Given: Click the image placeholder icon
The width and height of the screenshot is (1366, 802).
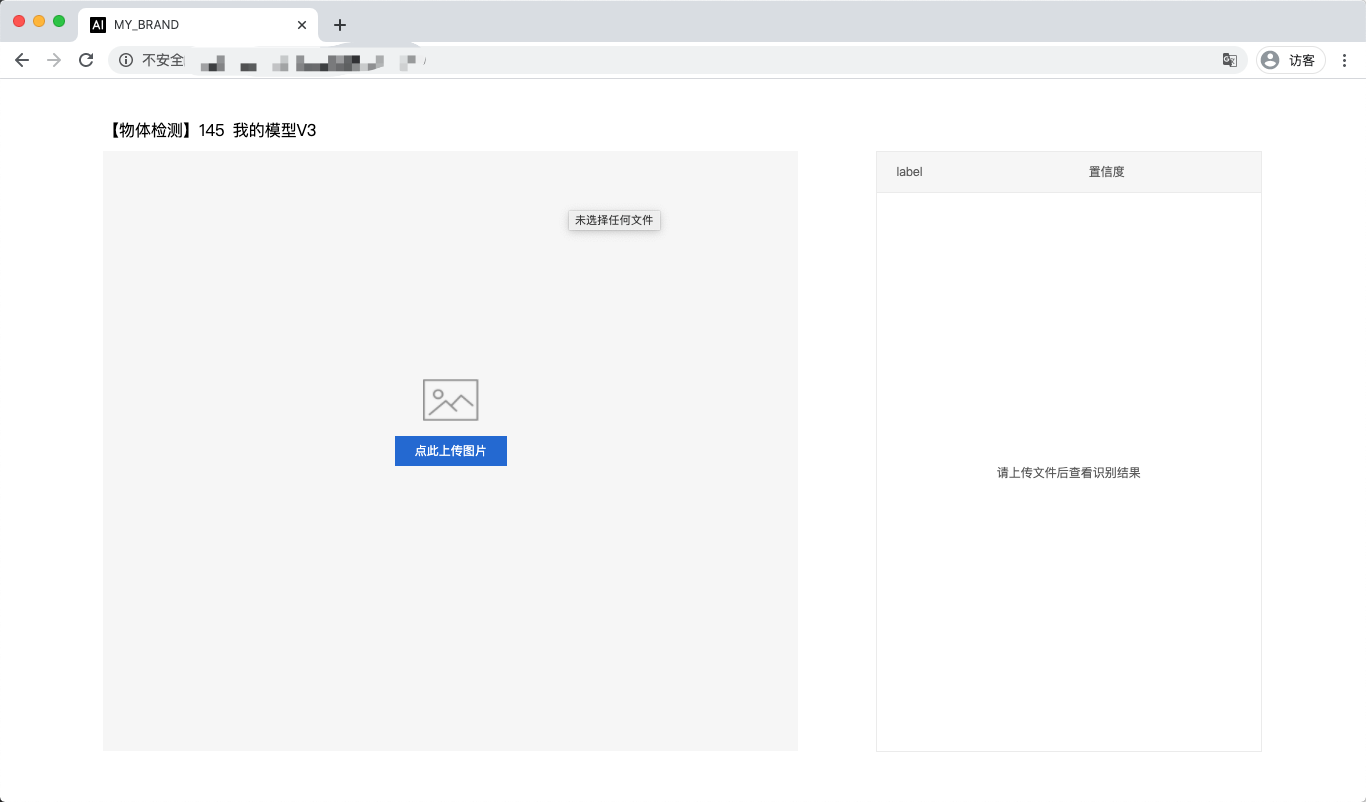Looking at the screenshot, I should (450, 400).
